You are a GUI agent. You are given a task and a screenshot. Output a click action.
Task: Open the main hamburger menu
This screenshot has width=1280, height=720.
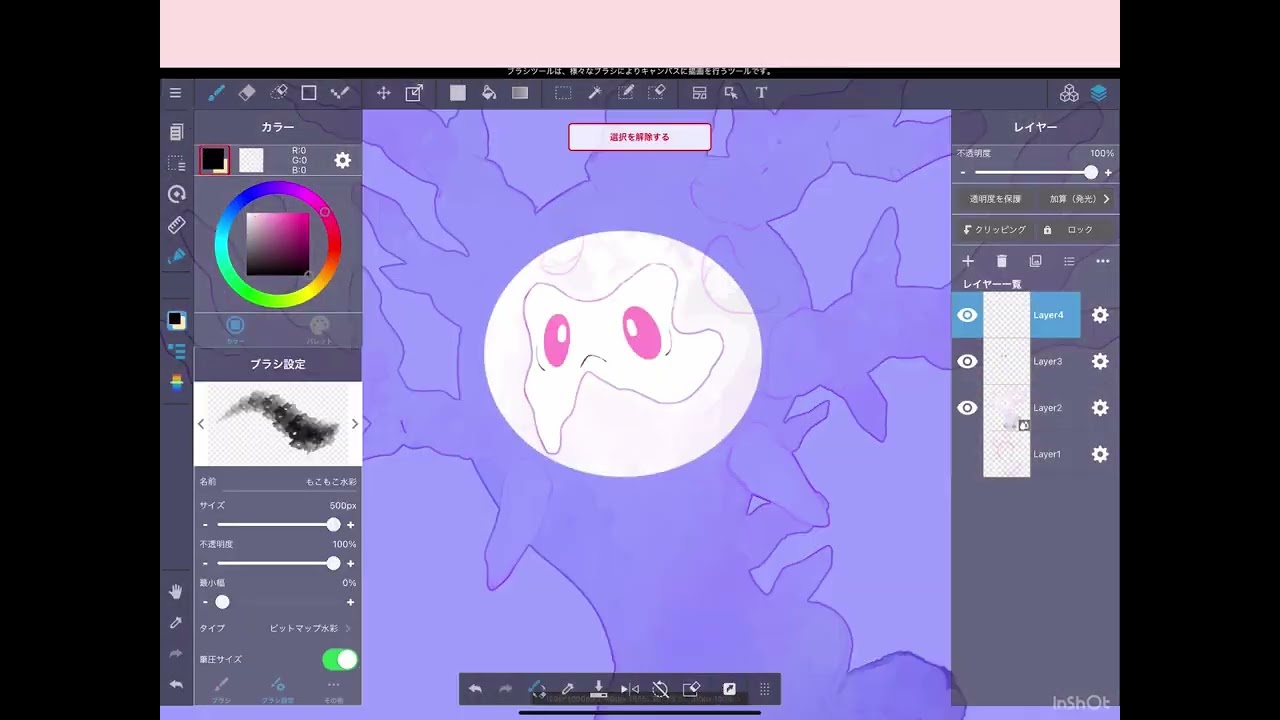(x=175, y=93)
